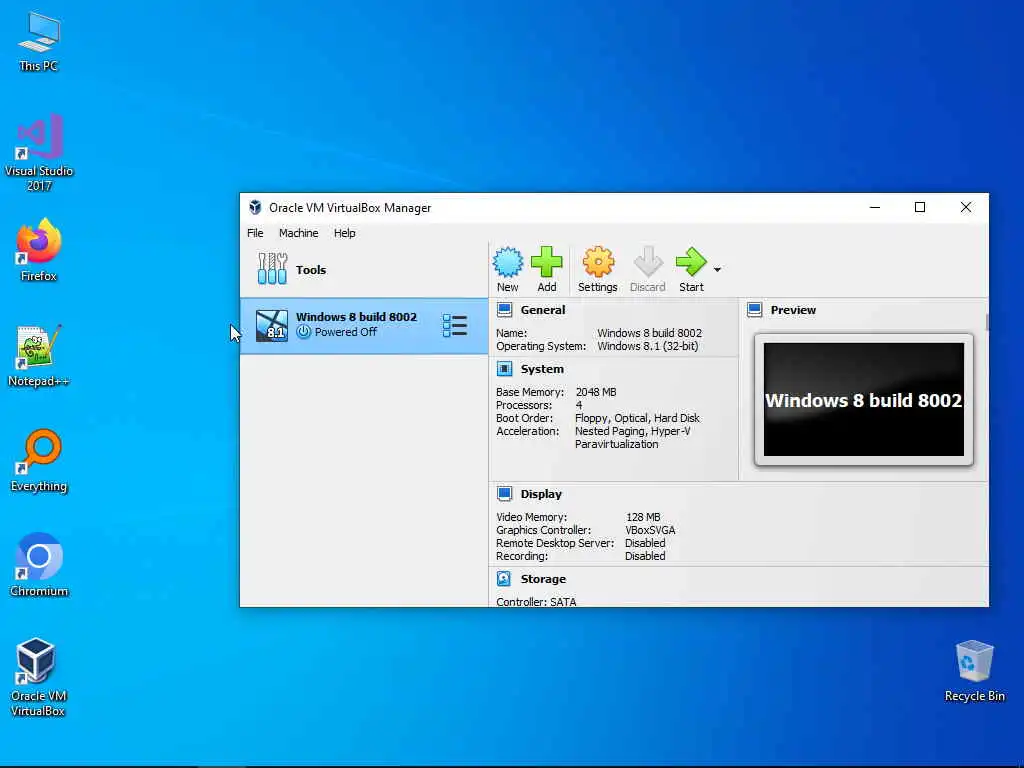Click the Preview section monitor icon
This screenshot has height=768, width=1024.
(754, 310)
